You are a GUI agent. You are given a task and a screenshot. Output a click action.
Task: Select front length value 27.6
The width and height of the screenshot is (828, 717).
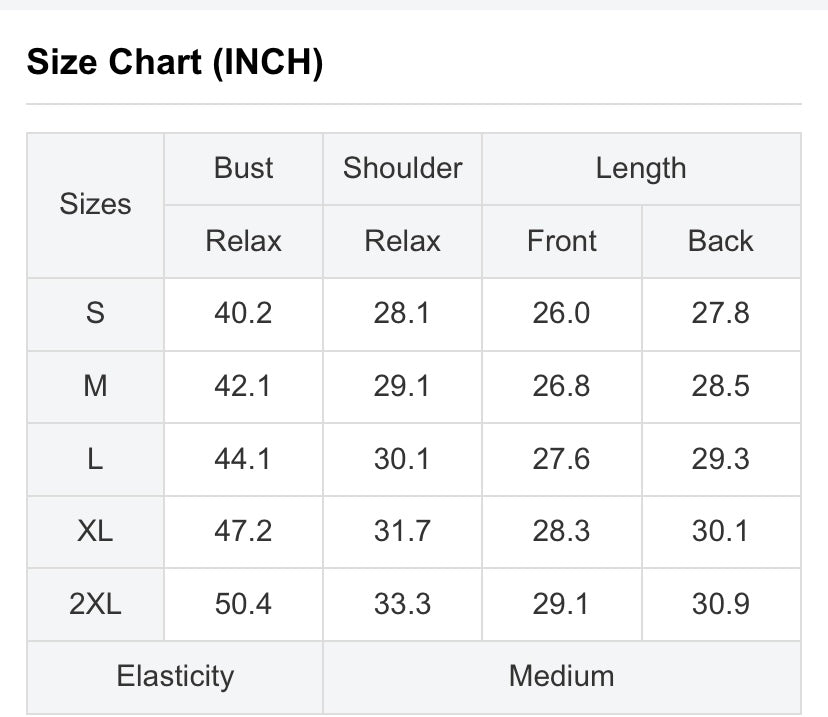click(562, 459)
